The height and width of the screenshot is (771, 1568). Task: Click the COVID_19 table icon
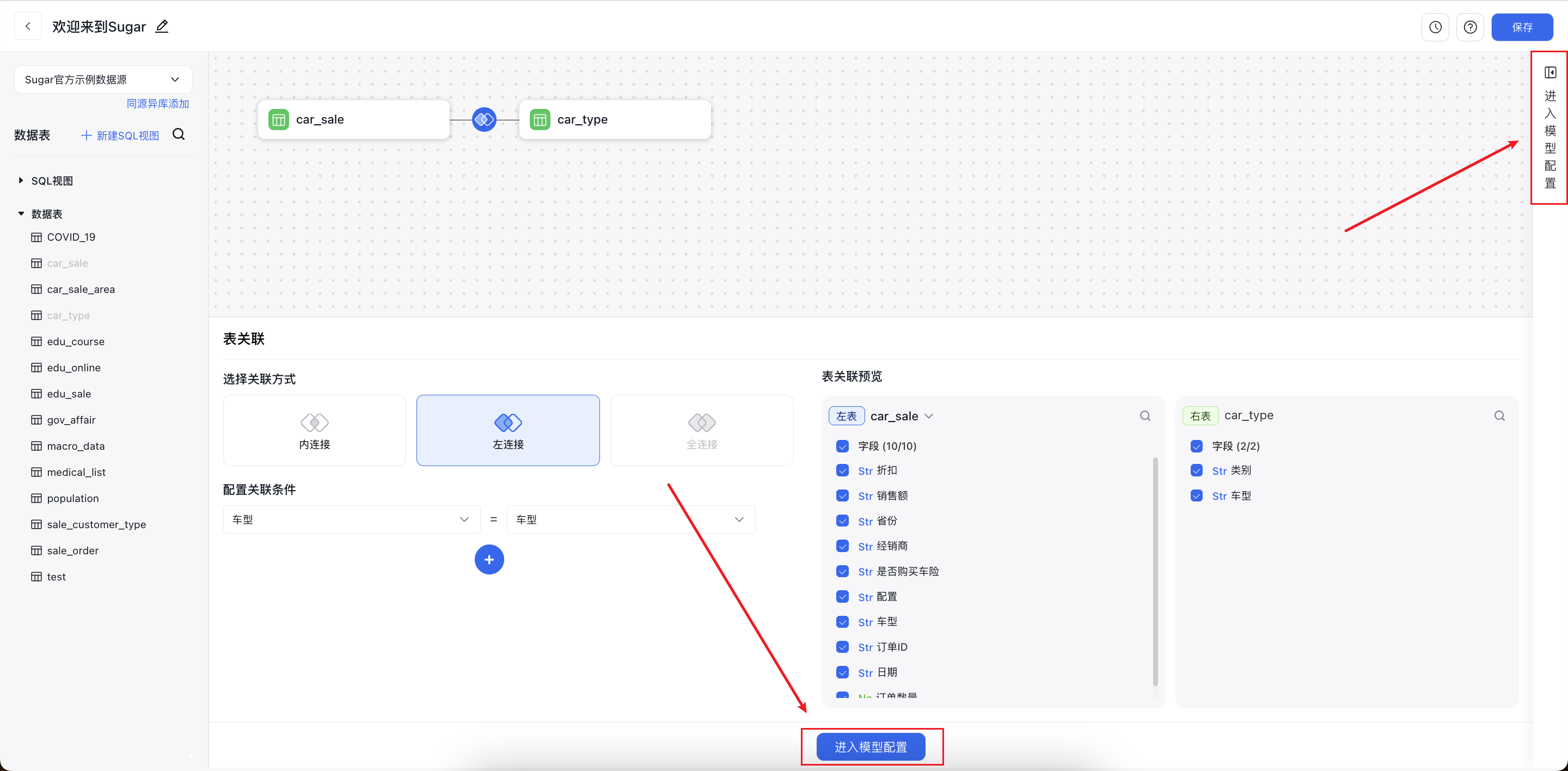[36, 237]
